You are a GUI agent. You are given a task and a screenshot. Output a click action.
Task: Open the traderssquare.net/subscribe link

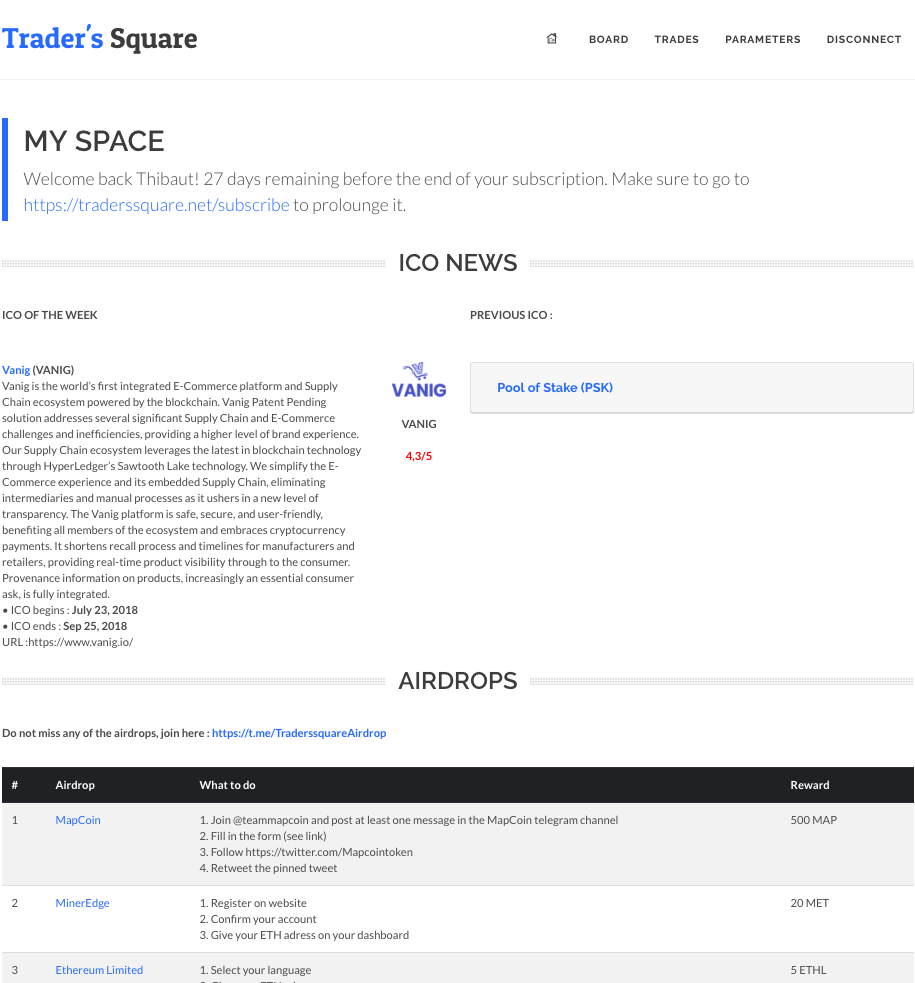coord(156,205)
